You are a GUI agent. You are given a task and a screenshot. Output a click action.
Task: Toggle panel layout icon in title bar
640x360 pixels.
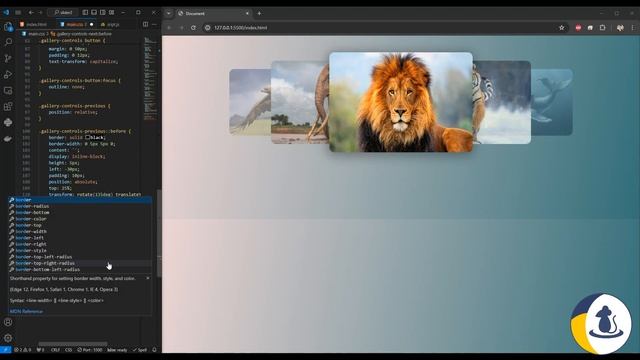pos(94,13)
